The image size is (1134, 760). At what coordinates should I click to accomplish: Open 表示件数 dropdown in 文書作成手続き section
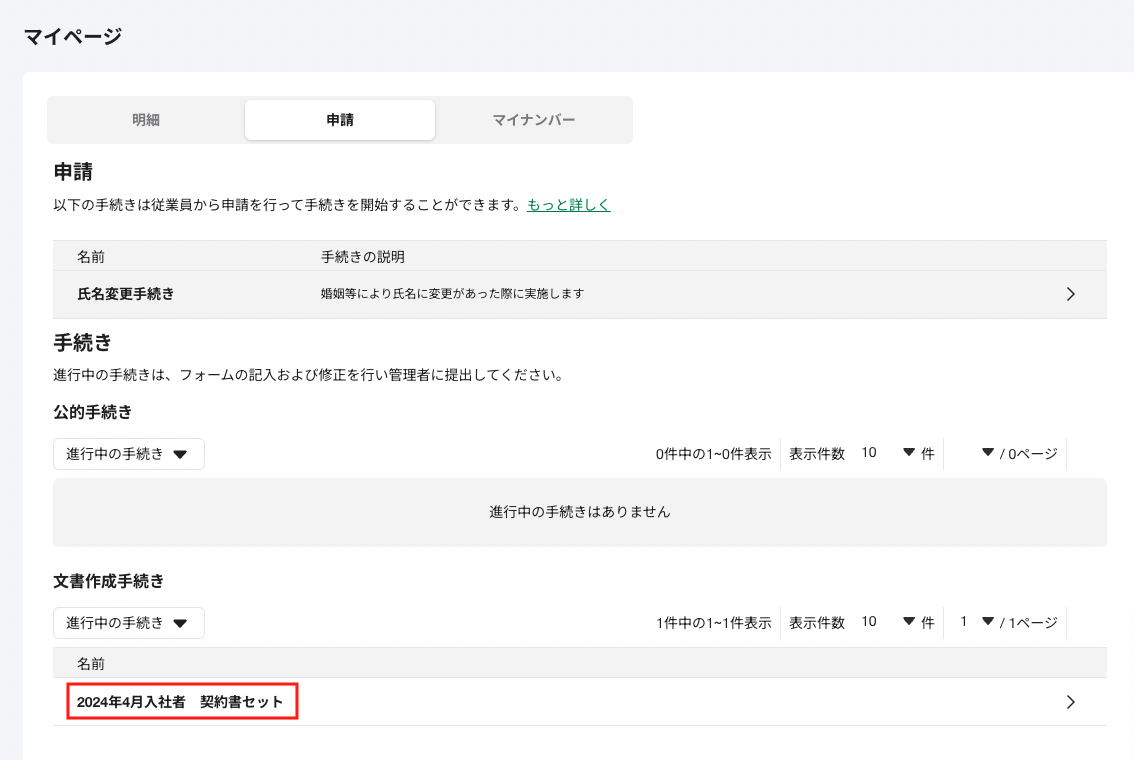coord(886,622)
